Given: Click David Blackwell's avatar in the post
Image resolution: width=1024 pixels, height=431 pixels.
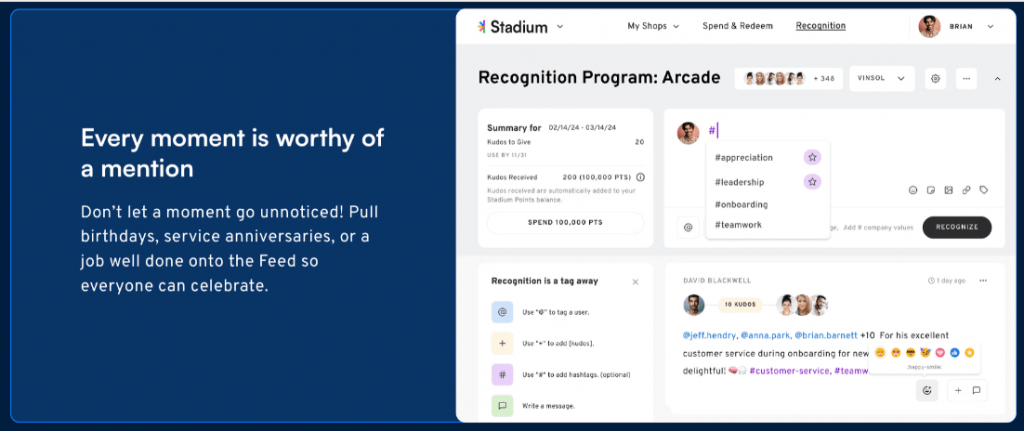Looking at the screenshot, I should (694, 305).
